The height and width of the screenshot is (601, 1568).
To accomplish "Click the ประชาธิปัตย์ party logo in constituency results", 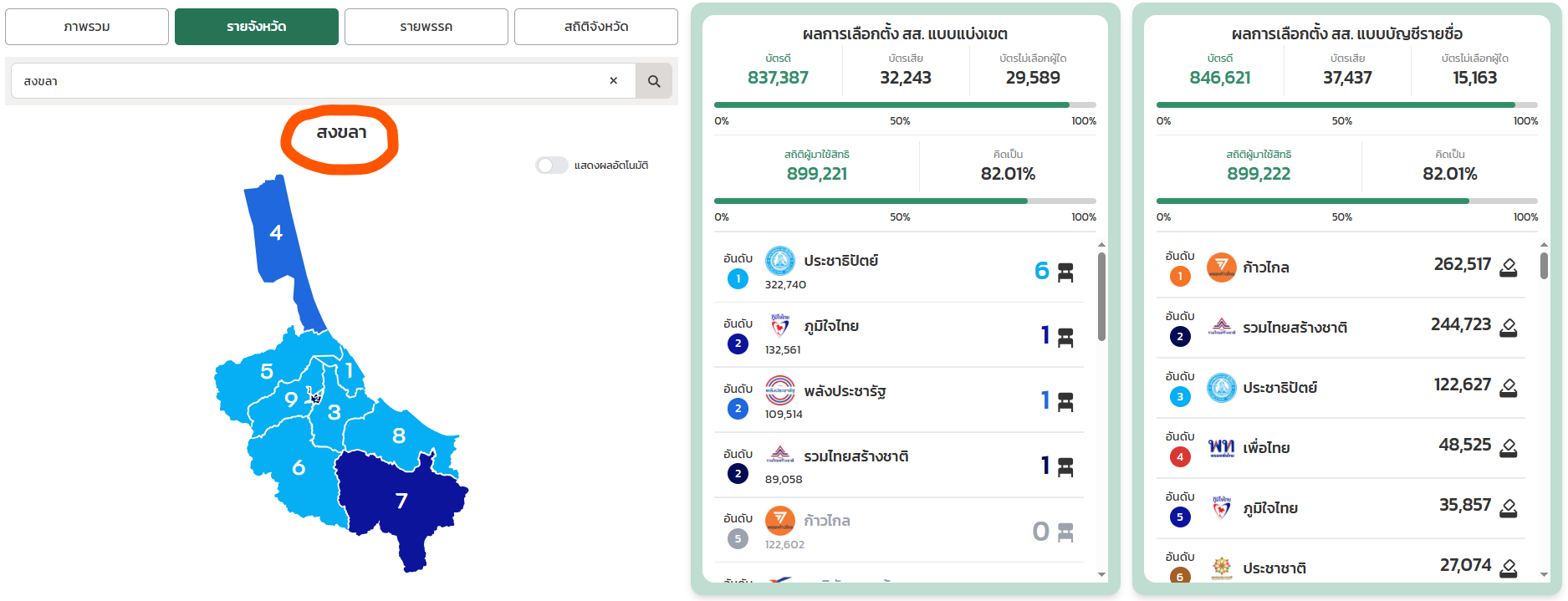I will [x=780, y=261].
